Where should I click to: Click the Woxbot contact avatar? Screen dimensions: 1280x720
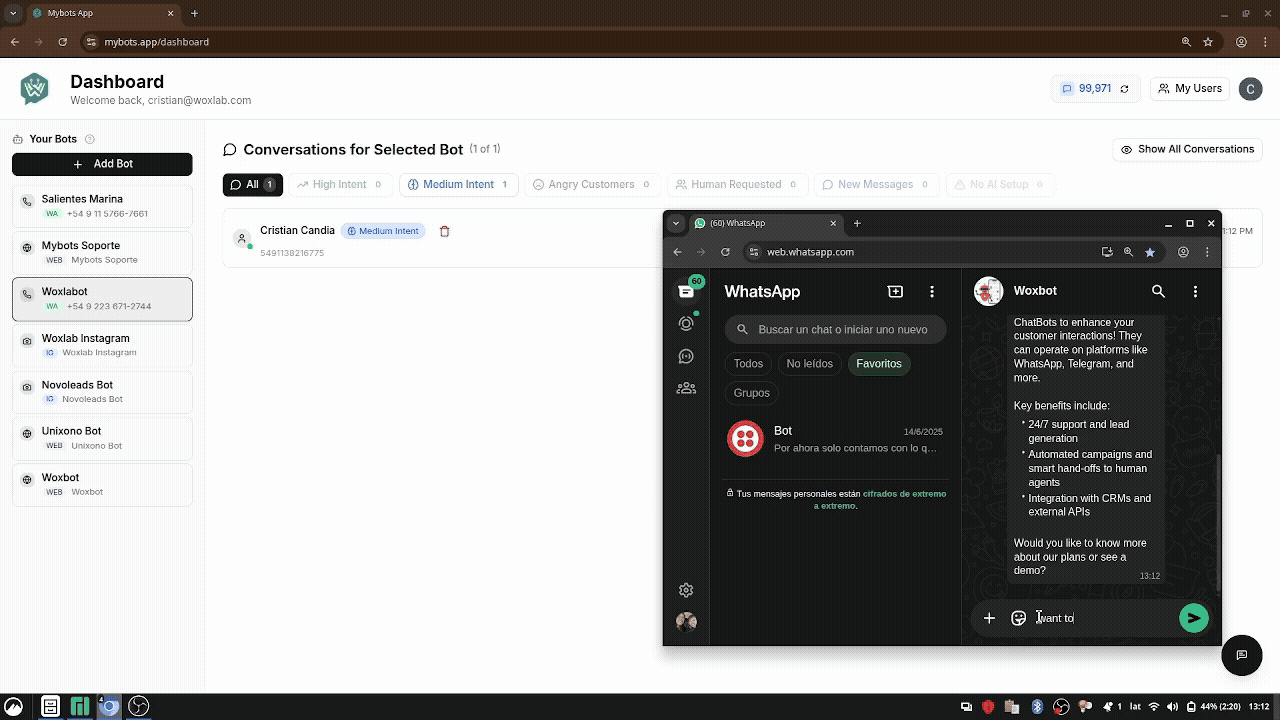click(989, 291)
